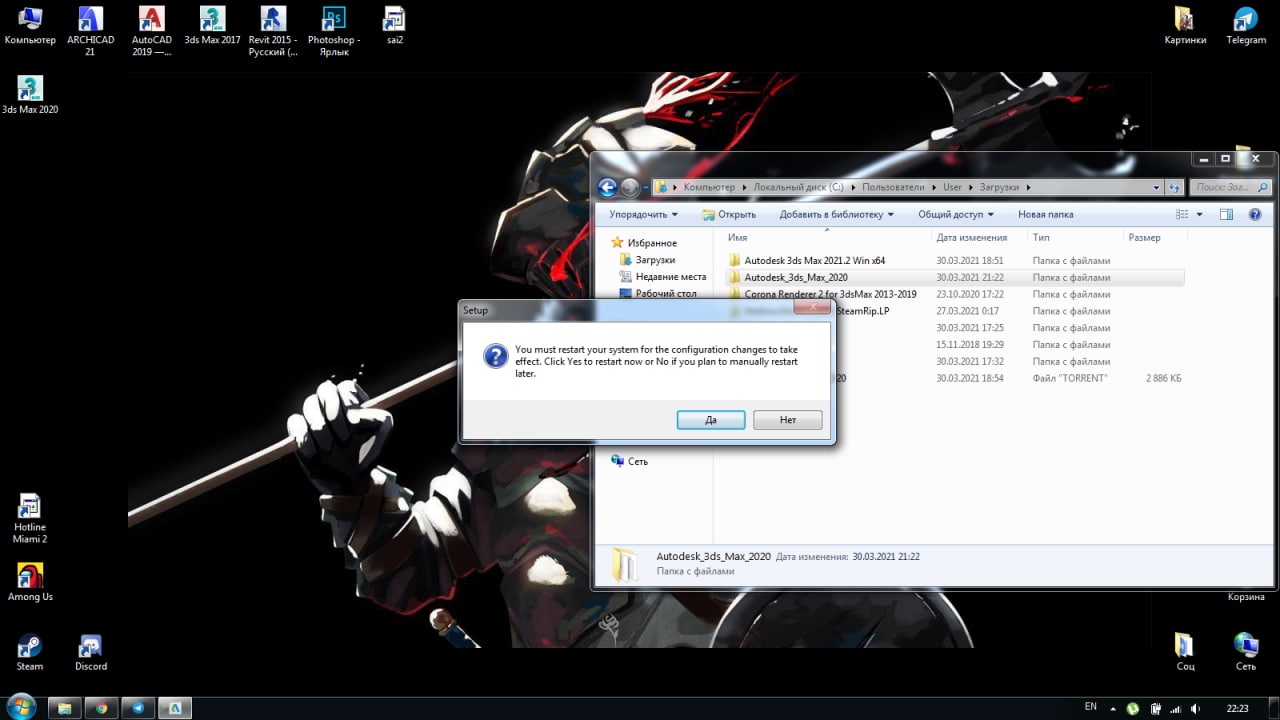Select the Steam desktop shortcut
Image resolution: width=1280 pixels, height=720 pixels.
(30, 652)
